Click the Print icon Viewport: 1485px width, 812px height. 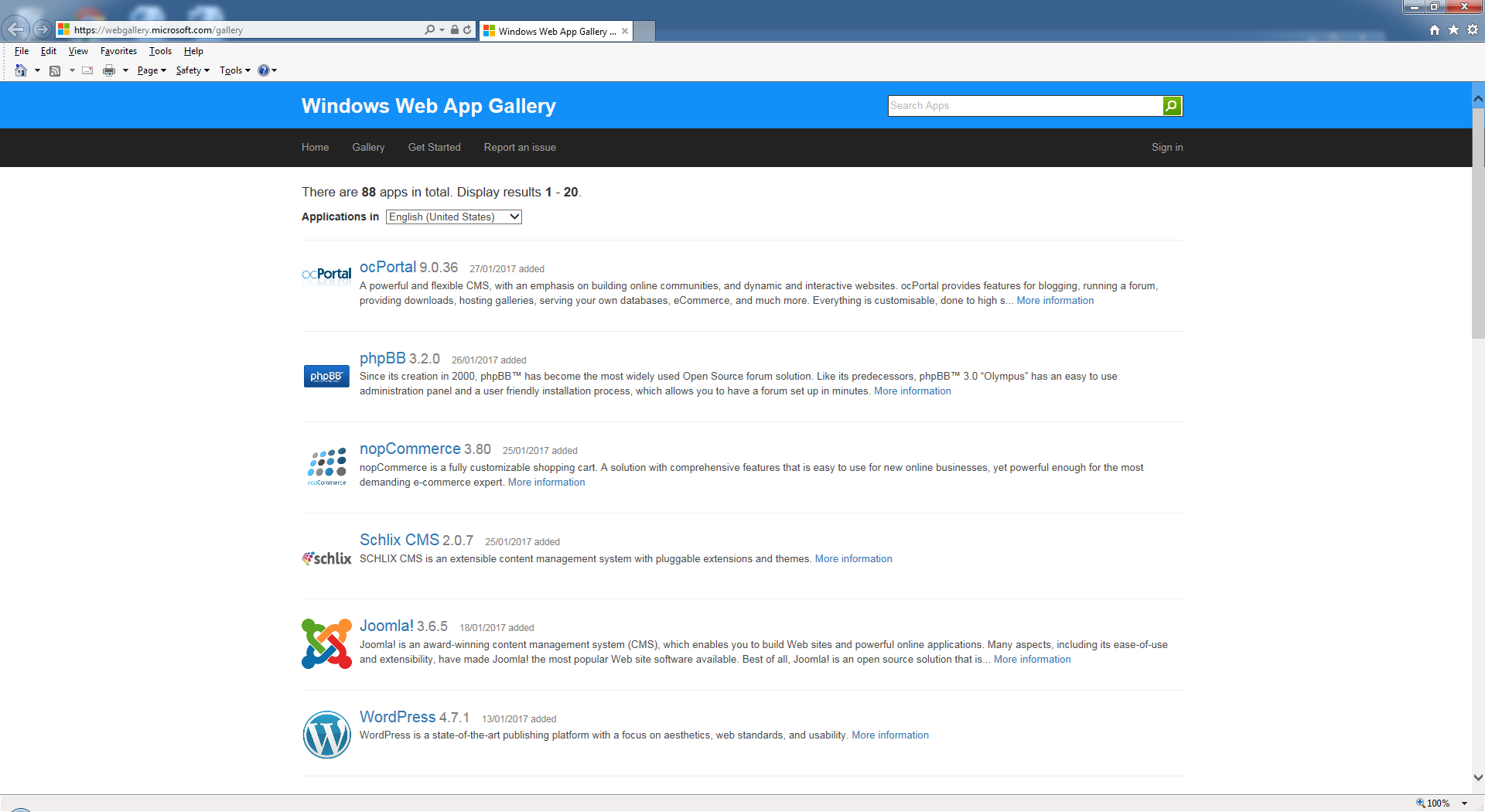click(109, 70)
